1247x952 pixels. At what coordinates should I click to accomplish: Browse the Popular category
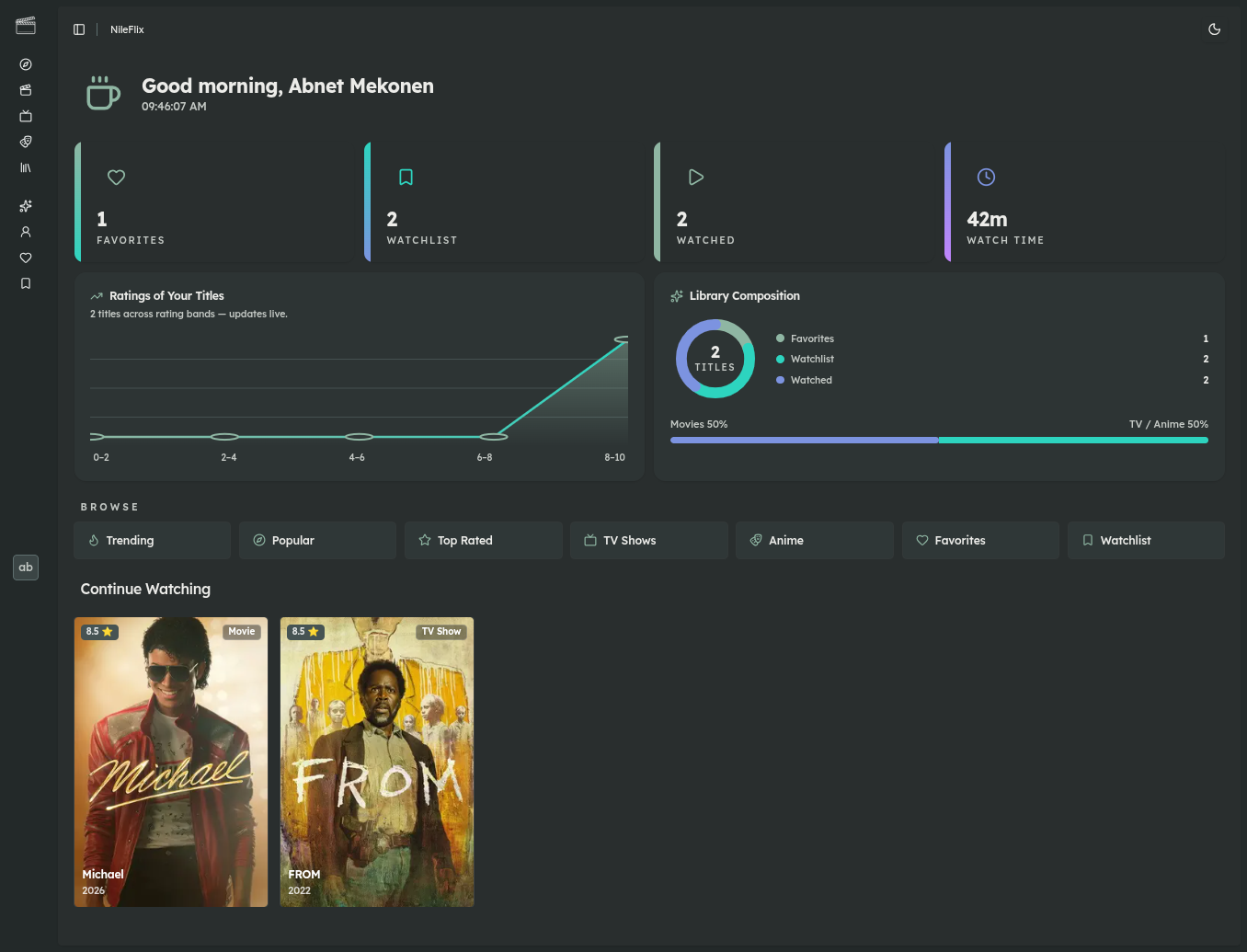[x=318, y=541]
